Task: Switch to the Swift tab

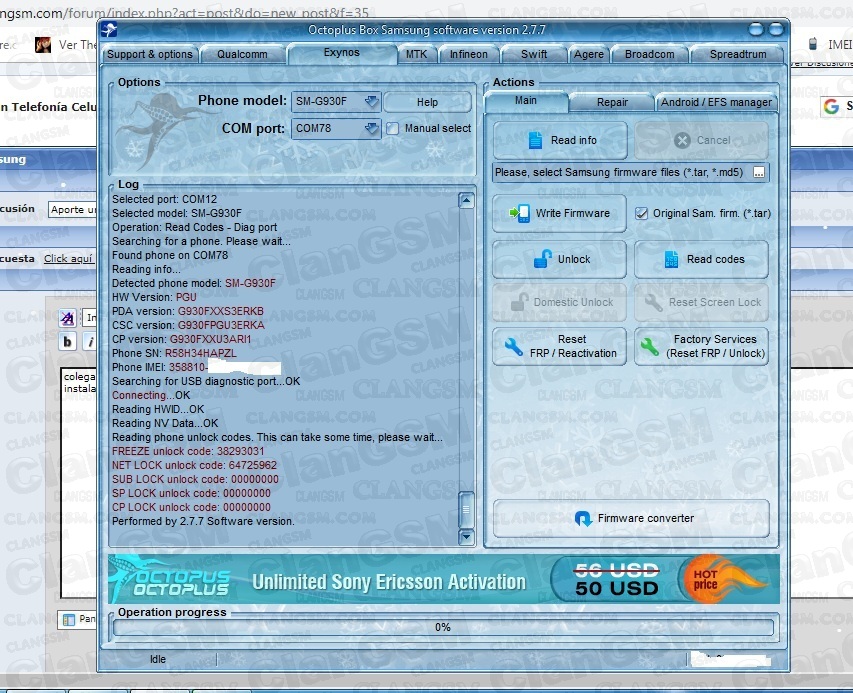Action: point(534,54)
